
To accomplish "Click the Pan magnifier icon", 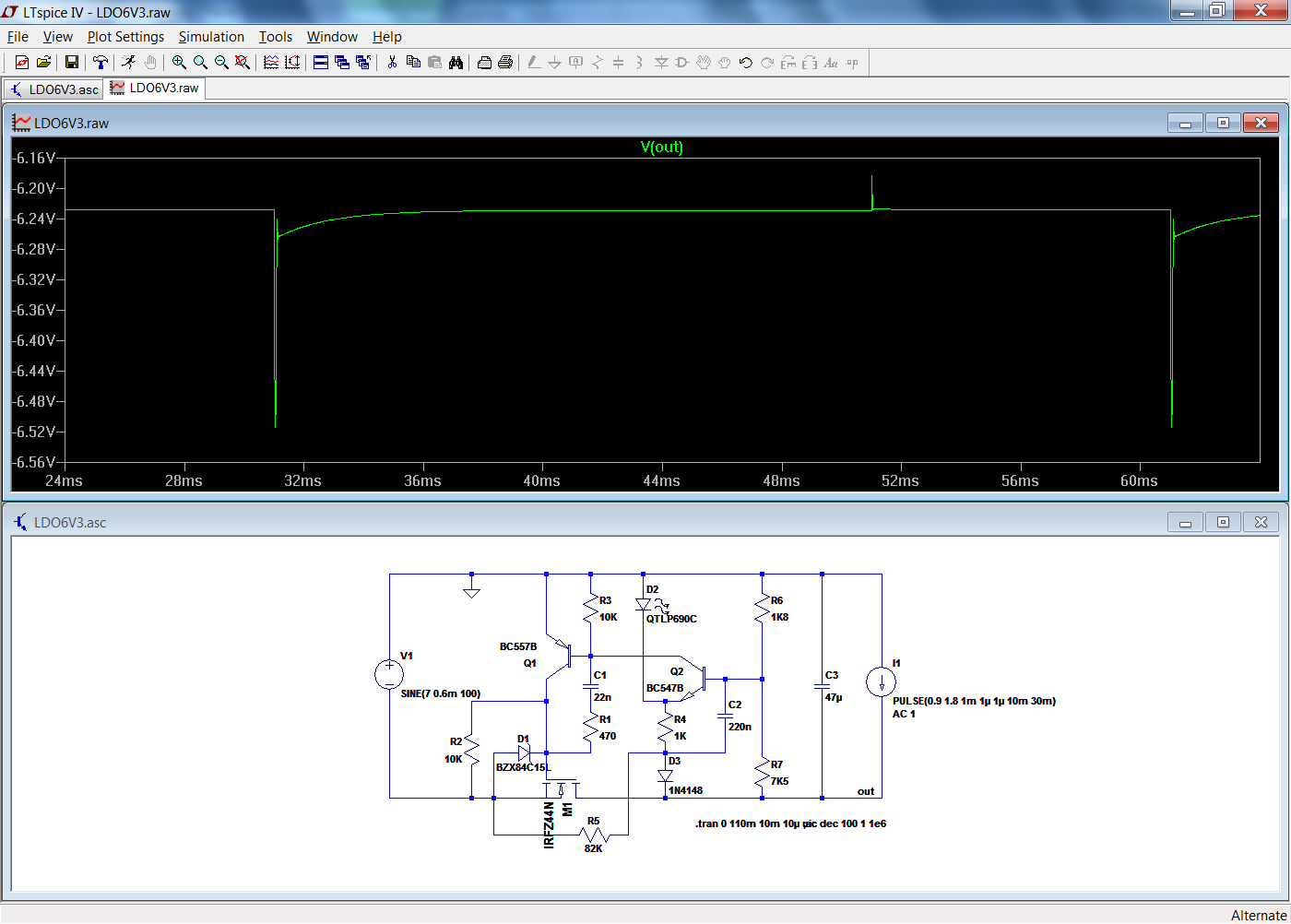I will click(200, 63).
